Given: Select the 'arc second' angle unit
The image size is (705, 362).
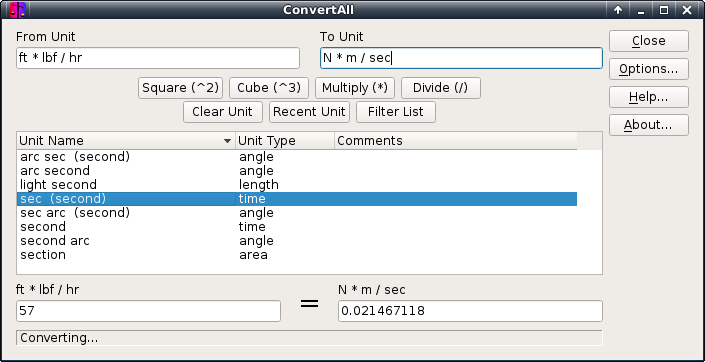Looking at the screenshot, I should click(x=297, y=171).
